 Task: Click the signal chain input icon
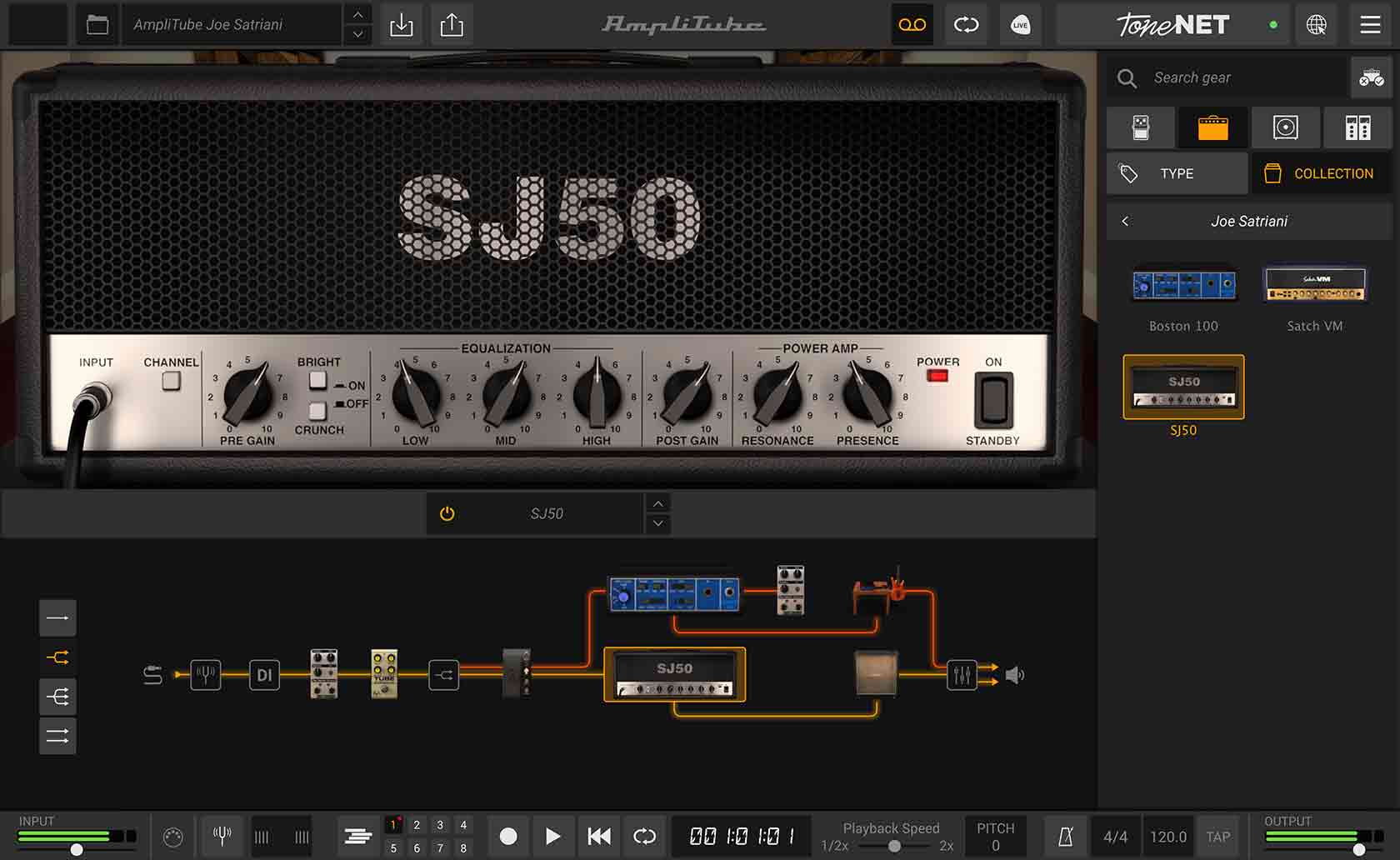click(x=152, y=675)
